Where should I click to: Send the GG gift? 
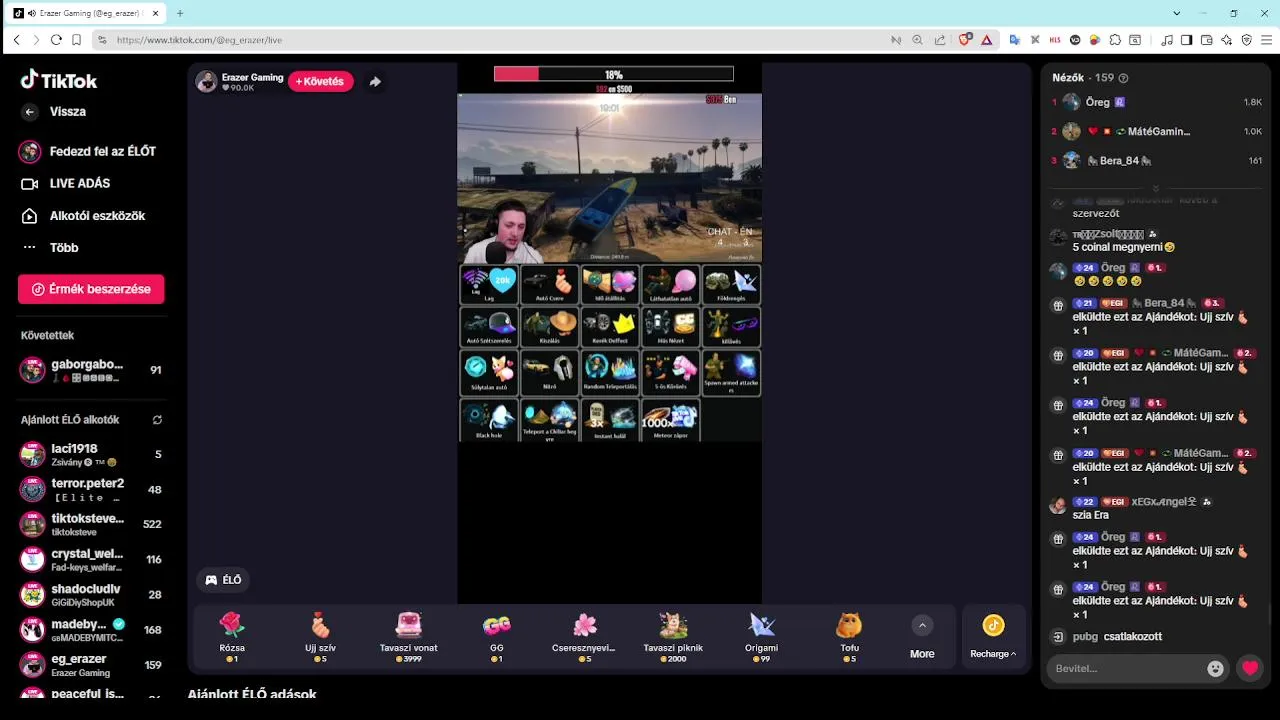tap(496, 636)
